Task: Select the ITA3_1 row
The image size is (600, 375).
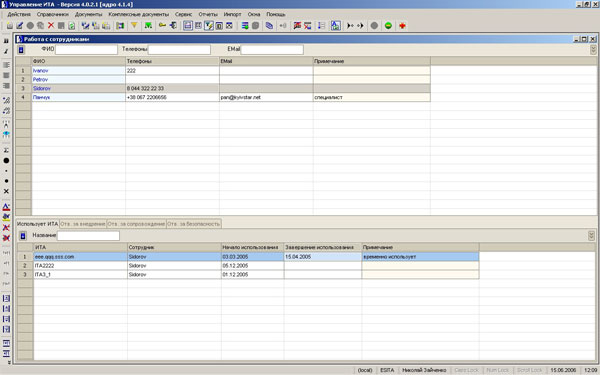Action: pyautogui.click(x=248, y=274)
